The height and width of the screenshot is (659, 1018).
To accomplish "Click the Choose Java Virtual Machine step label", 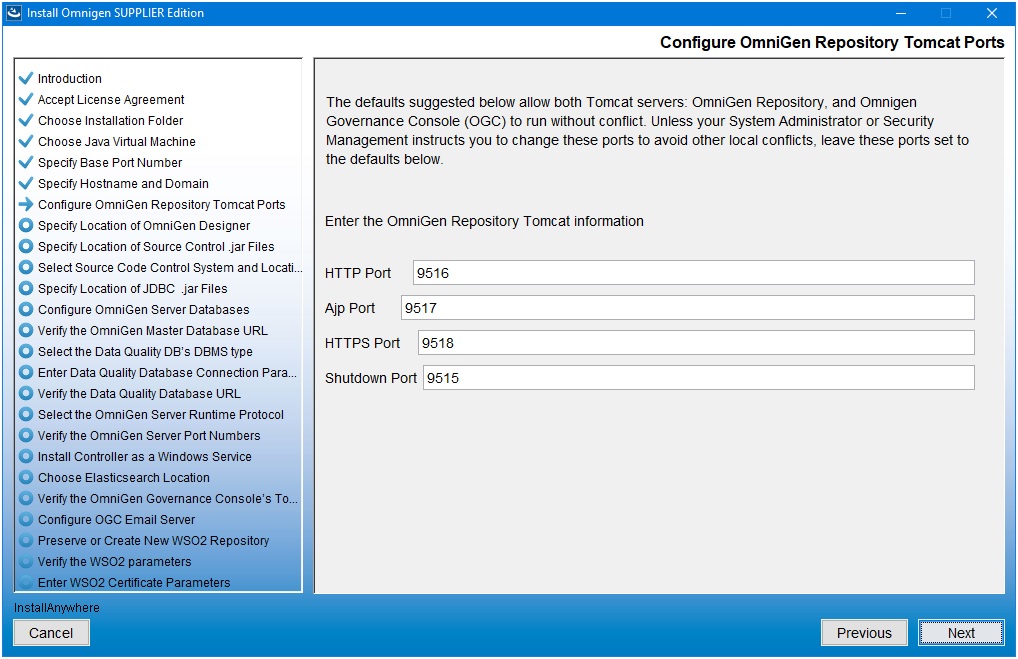I will coord(117,142).
